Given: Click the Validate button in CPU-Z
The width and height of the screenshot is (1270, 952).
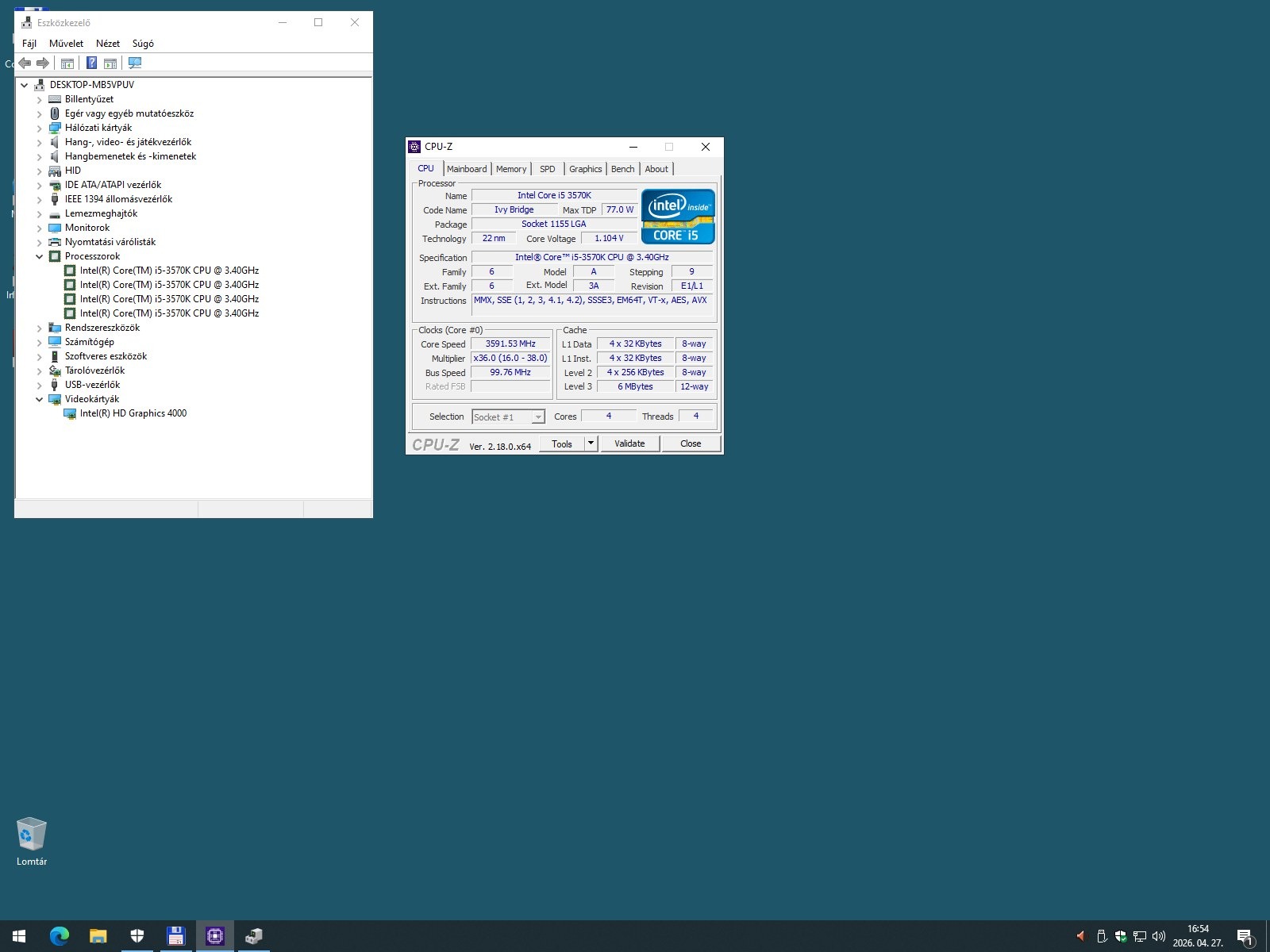Looking at the screenshot, I should [629, 443].
